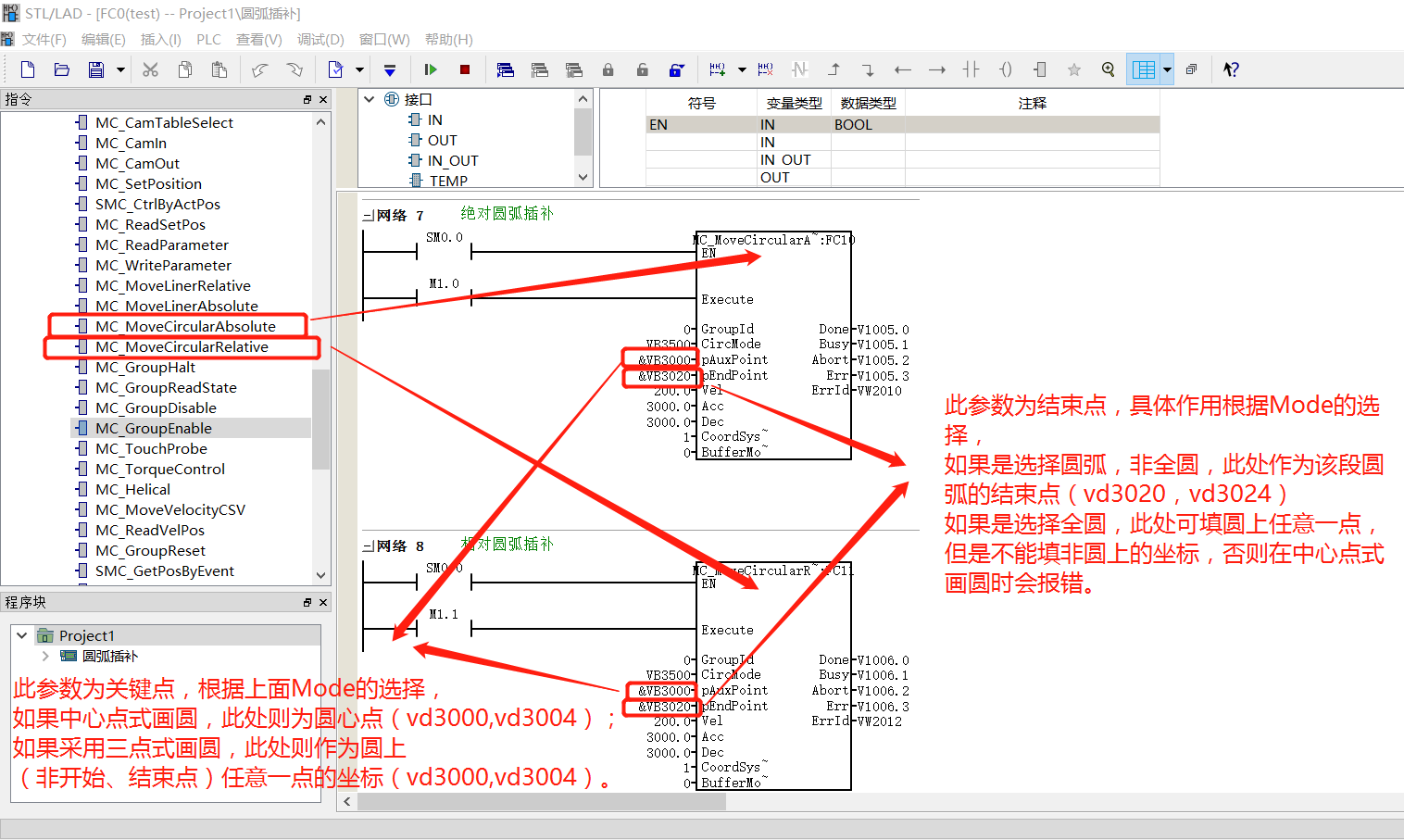The image size is (1404, 840).
Task: Click the left arrow line icon
Action: (x=903, y=69)
